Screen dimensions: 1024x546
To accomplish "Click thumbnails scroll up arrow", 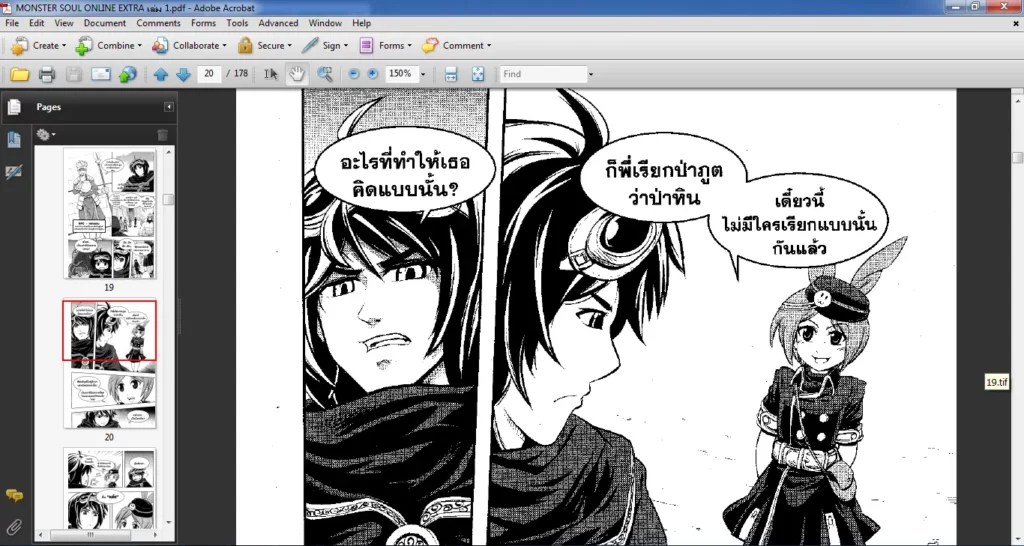I will pyautogui.click(x=168, y=152).
